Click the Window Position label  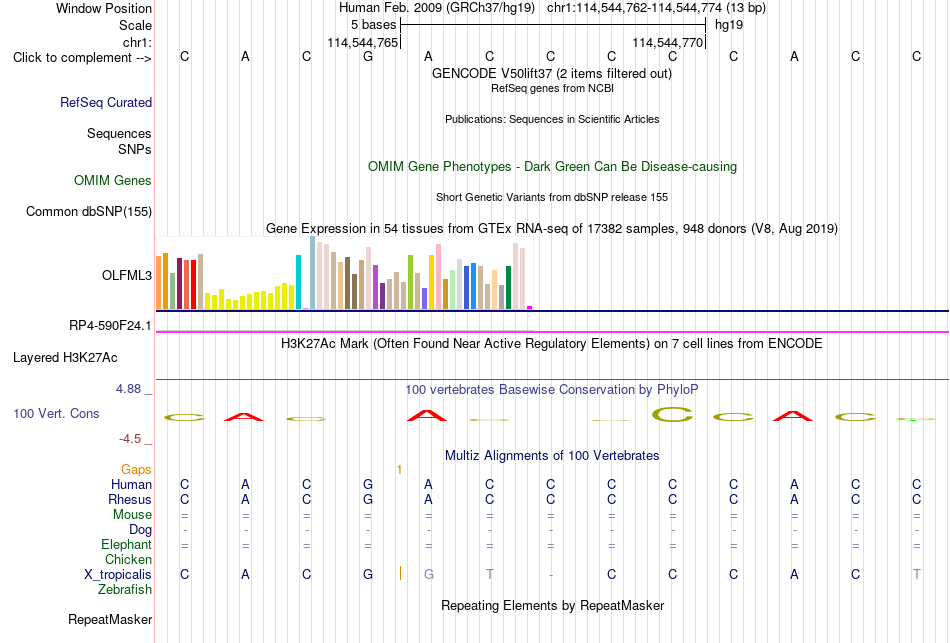point(104,8)
